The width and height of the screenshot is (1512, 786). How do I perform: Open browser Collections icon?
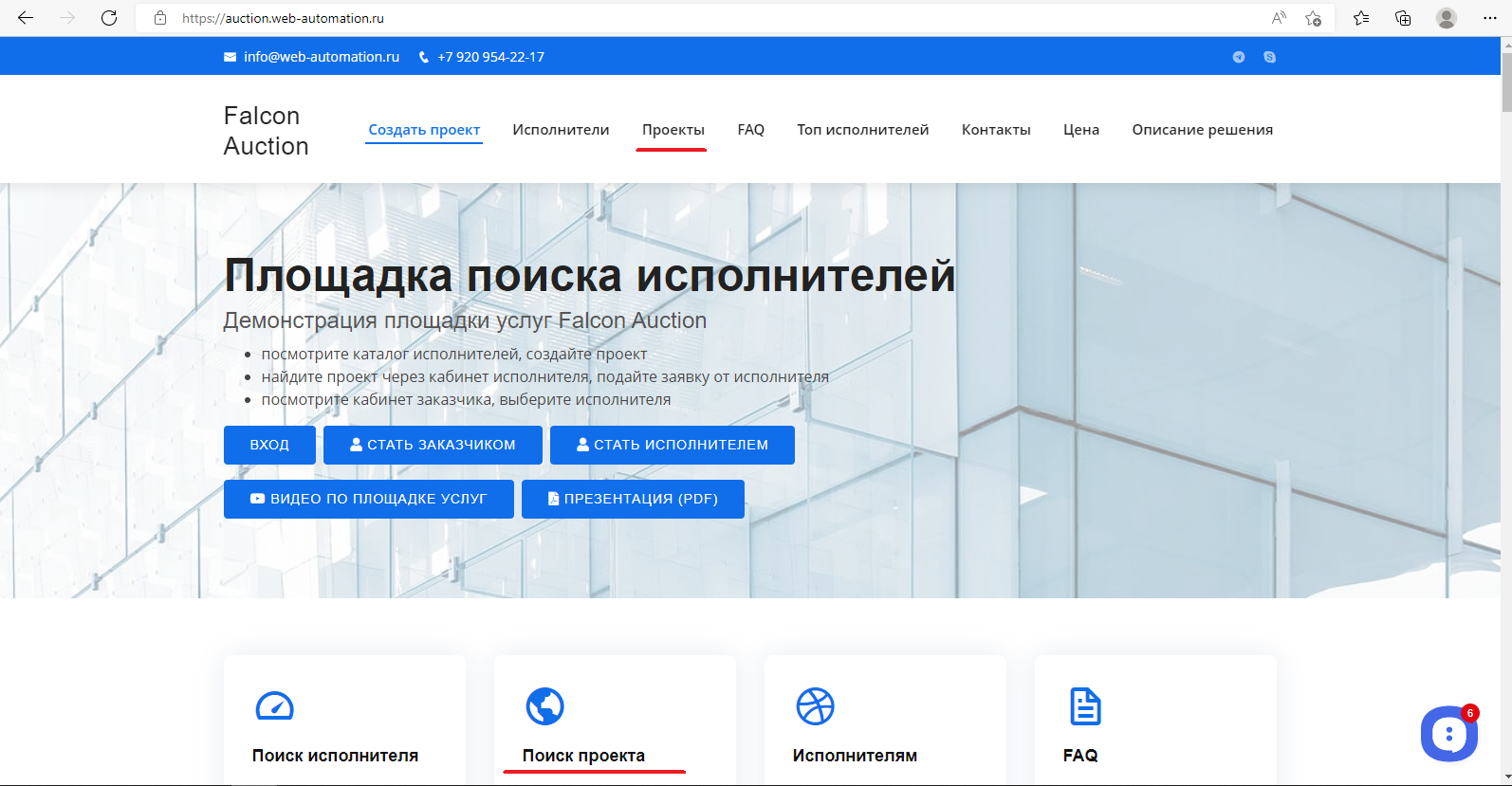[x=1403, y=18]
